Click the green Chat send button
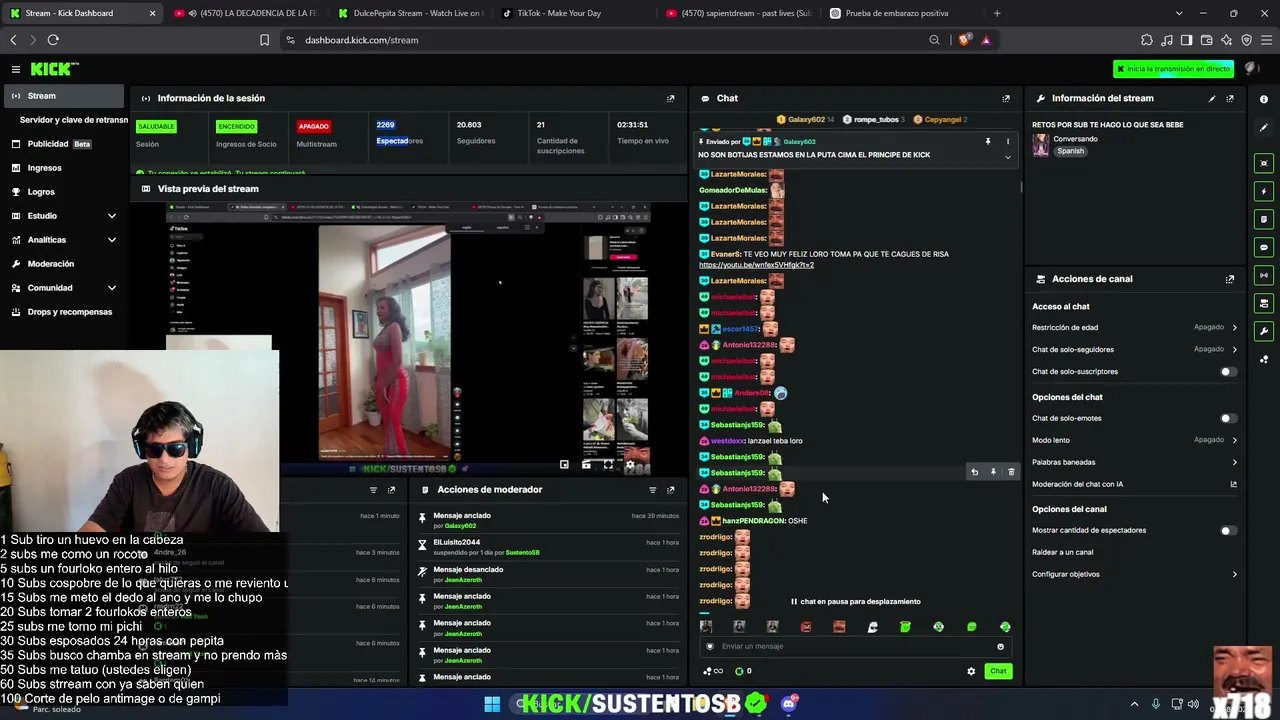 coord(998,671)
